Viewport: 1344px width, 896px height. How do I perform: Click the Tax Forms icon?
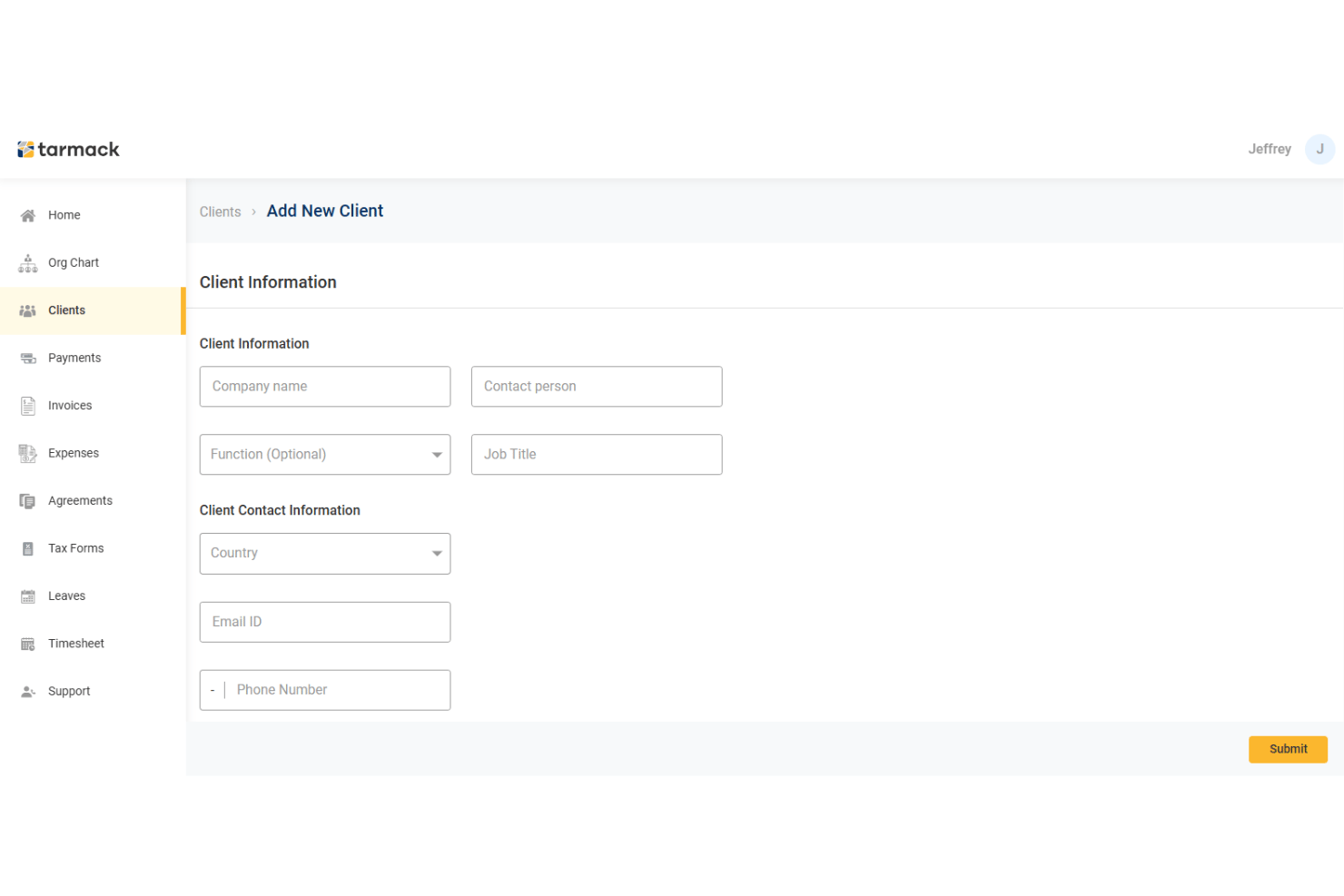coord(28,548)
